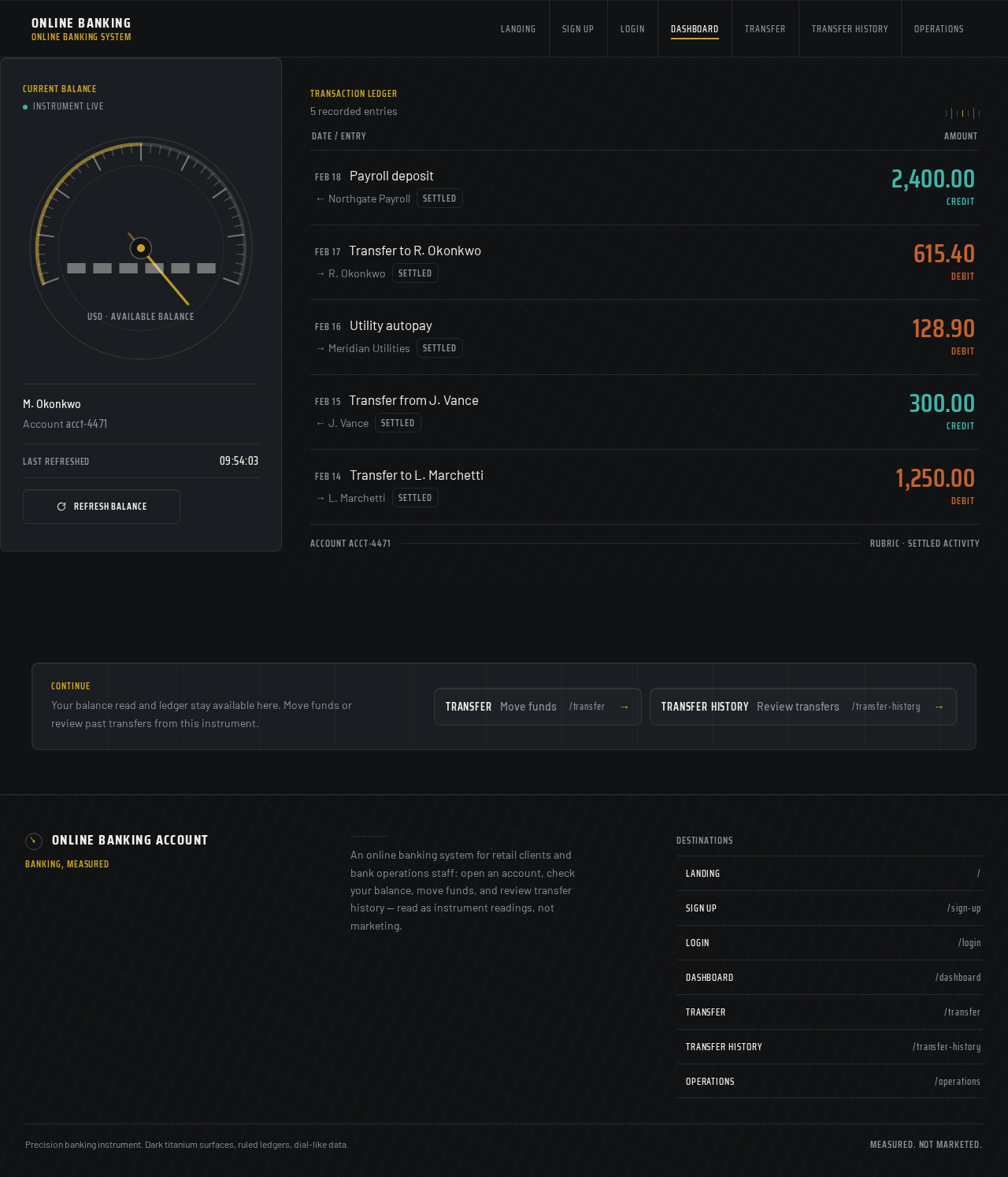This screenshot has width=1008, height=1177.
Task: Open the Sign Up nav item
Action: click(578, 29)
